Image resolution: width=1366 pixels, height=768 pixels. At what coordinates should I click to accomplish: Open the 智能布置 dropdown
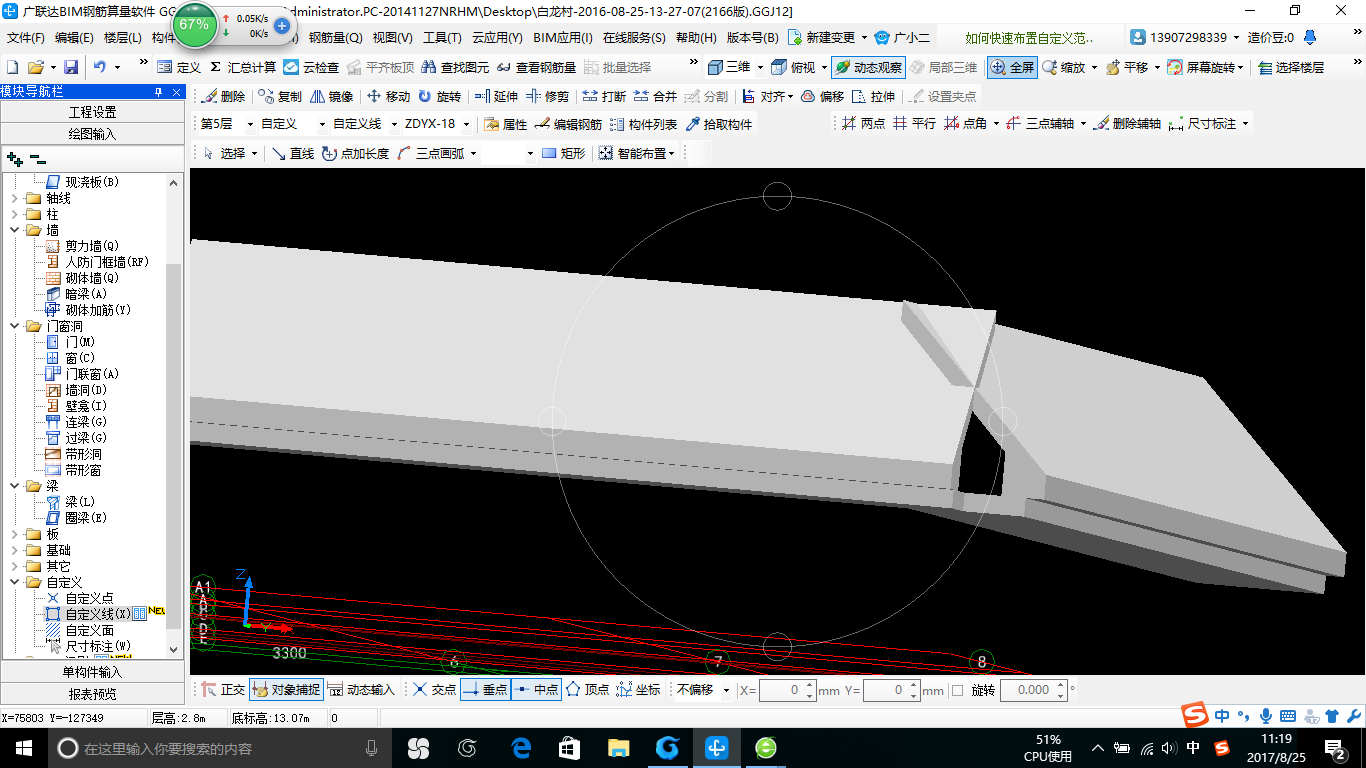[638, 154]
